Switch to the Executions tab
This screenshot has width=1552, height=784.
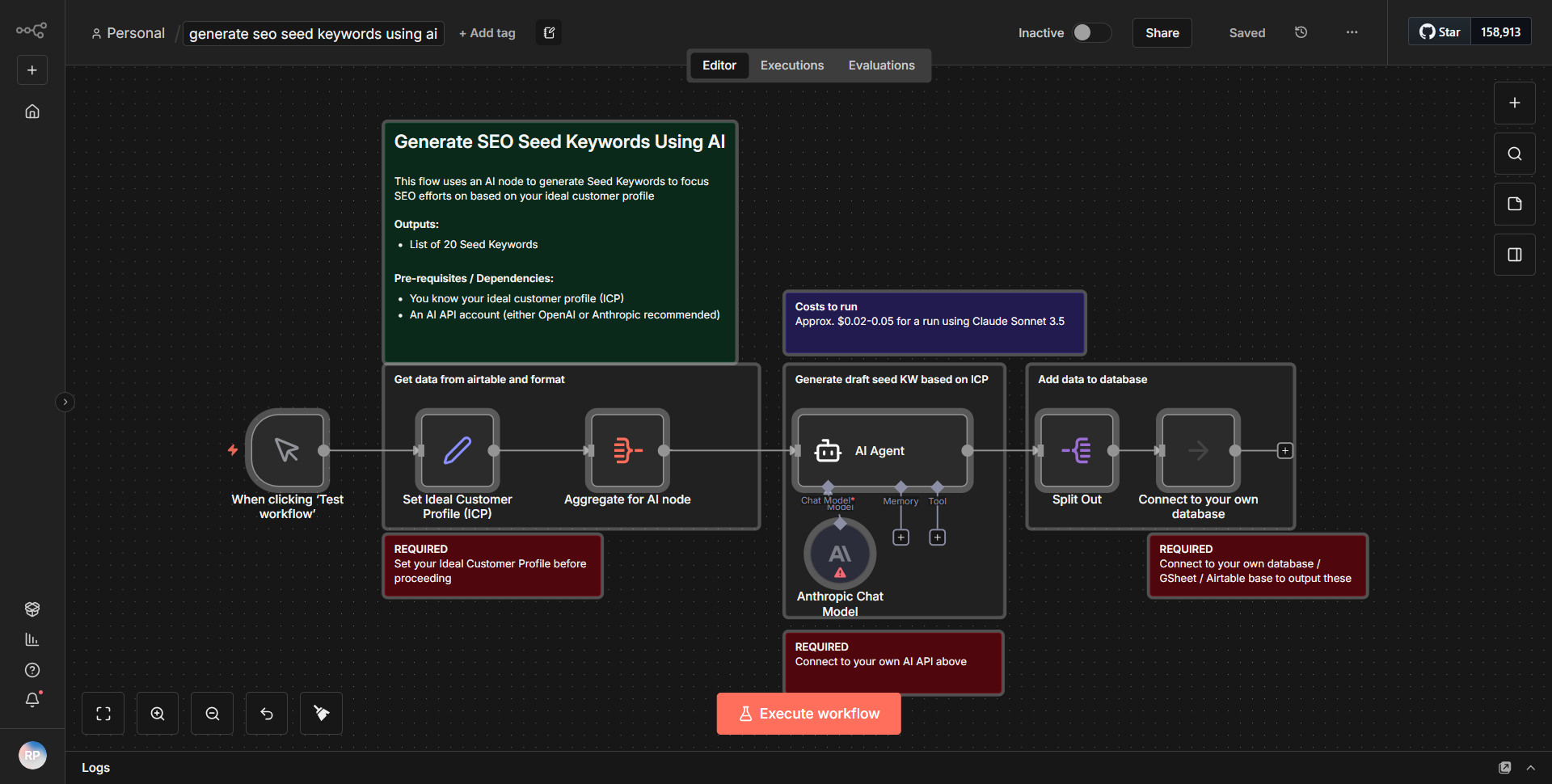tap(791, 65)
